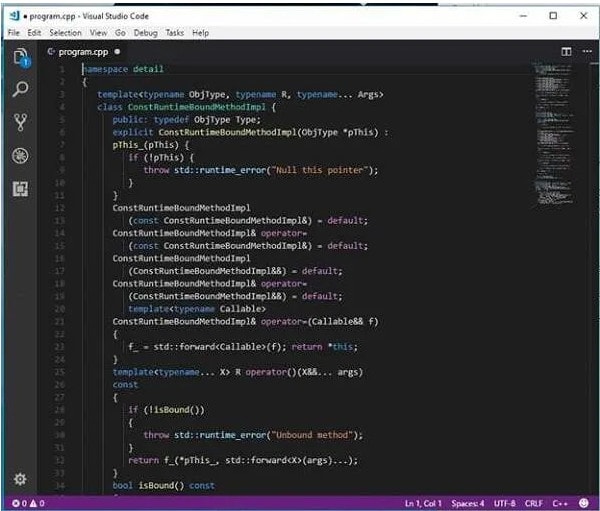Click the "Null this pointer" string
The width and height of the screenshot is (600, 511).
(320, 170)
